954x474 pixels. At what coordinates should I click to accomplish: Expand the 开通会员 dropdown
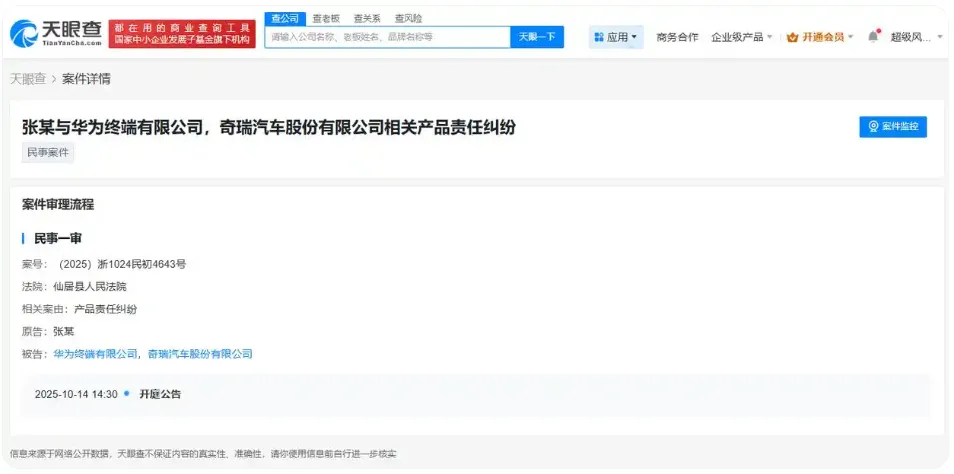[820, 37]
